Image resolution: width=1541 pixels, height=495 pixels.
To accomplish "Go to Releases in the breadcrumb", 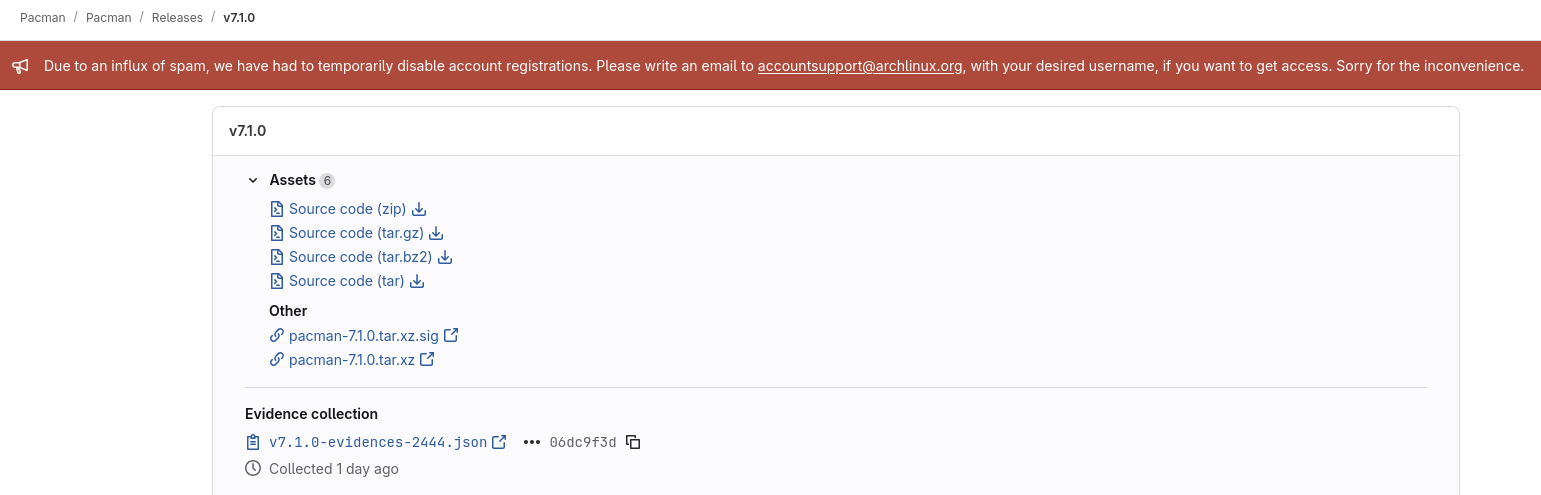I will pyautogui.click(x=177, y=18).
